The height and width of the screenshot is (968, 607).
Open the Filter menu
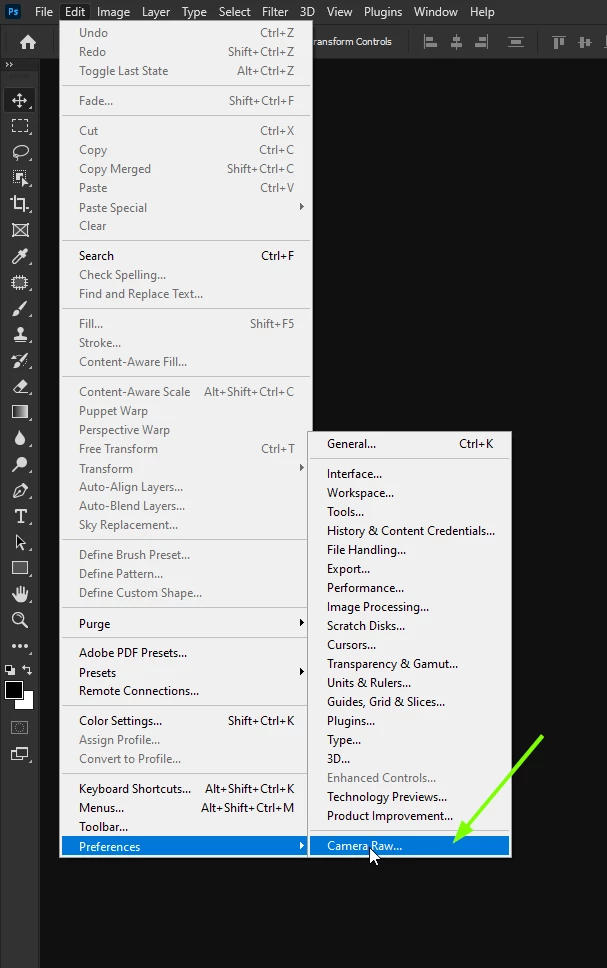point(275,12)
